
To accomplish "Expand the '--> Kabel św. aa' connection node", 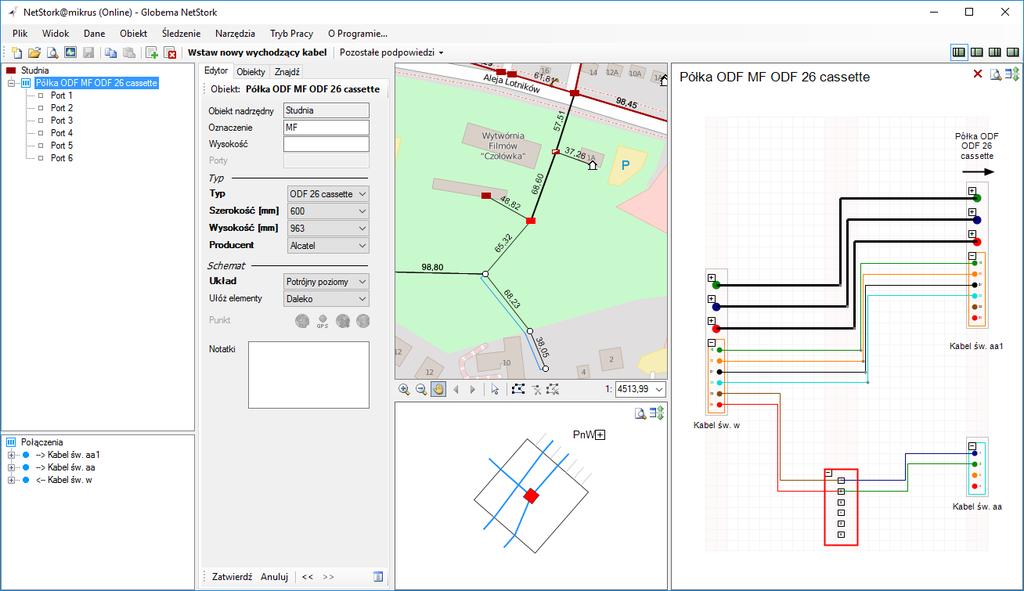I will point(11,468).
